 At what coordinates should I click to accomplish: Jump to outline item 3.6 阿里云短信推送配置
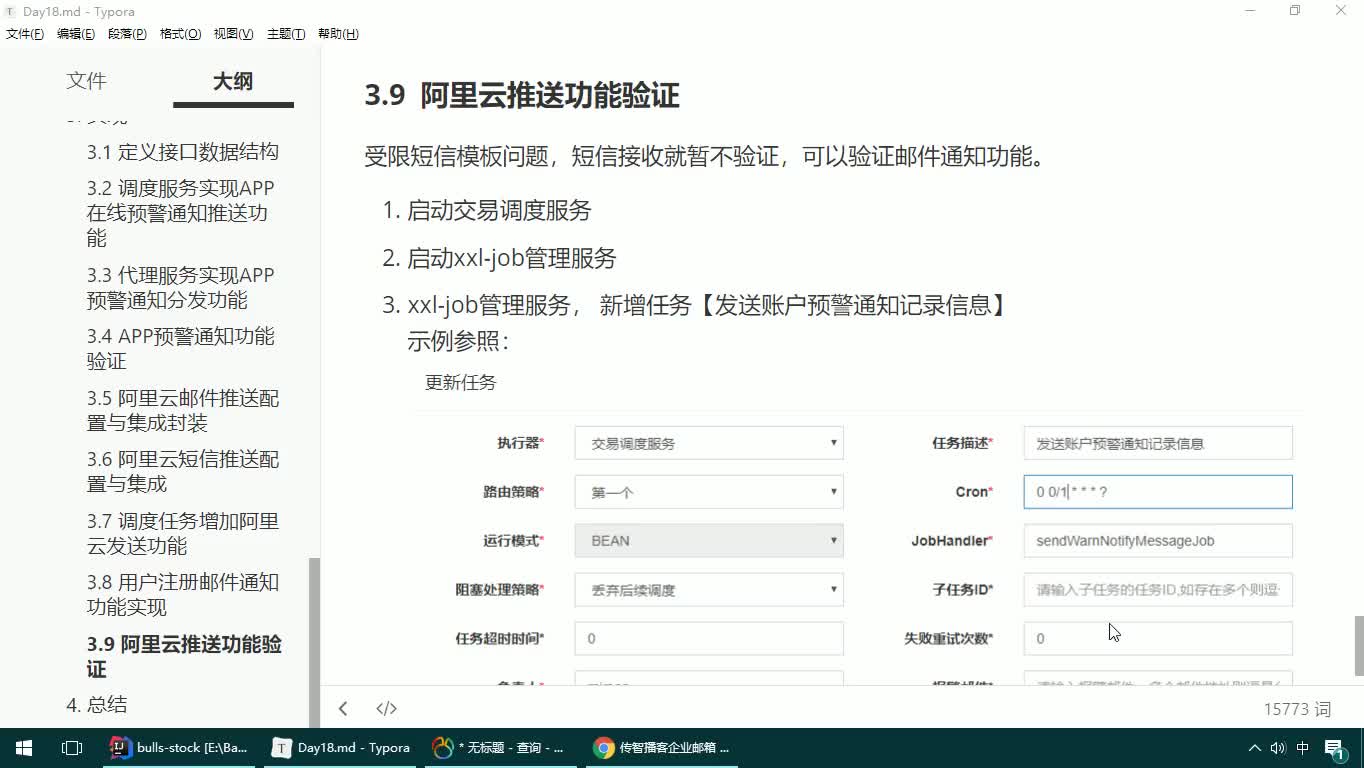(183, 471)
